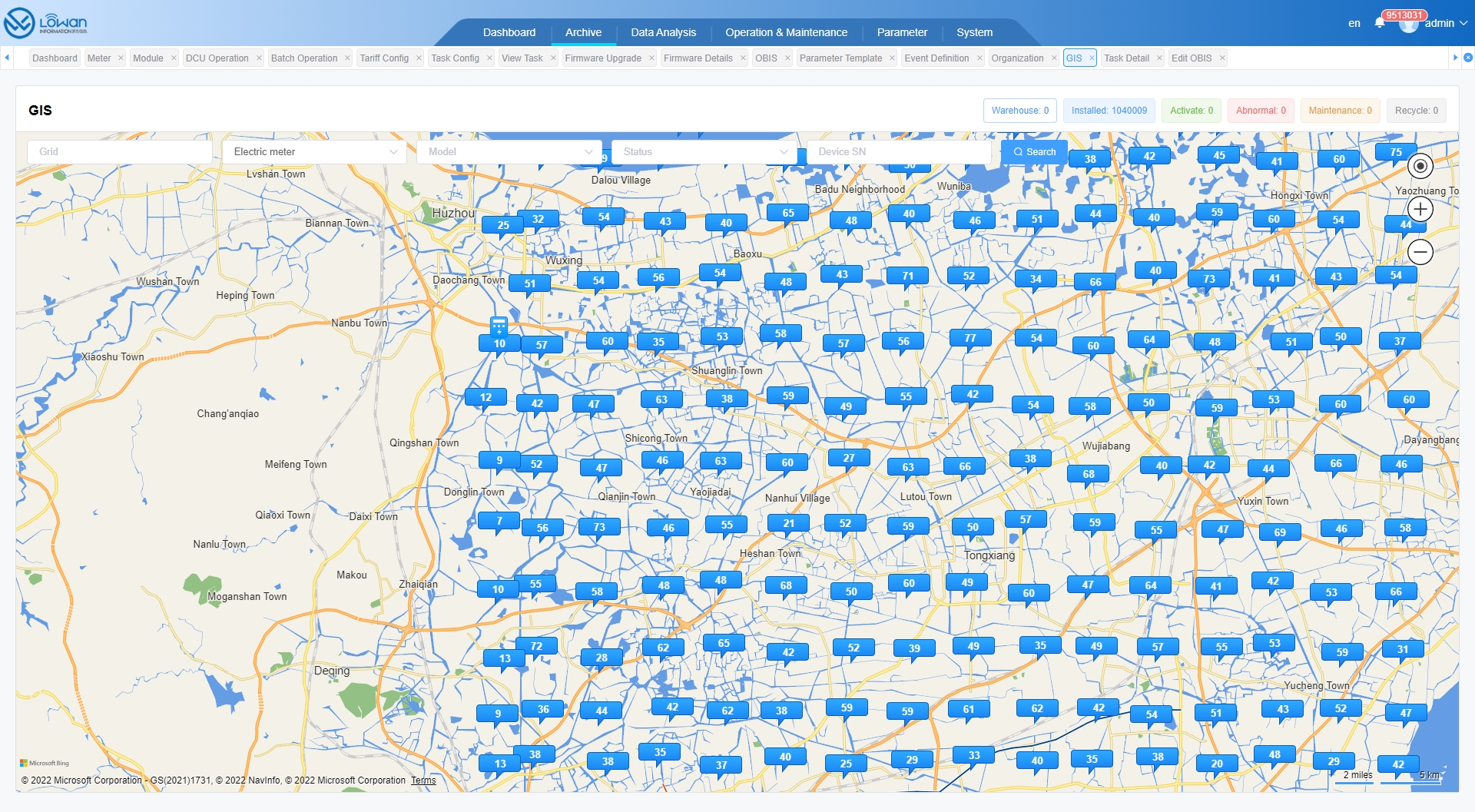Switch language via en selector

click(1354, 23)
